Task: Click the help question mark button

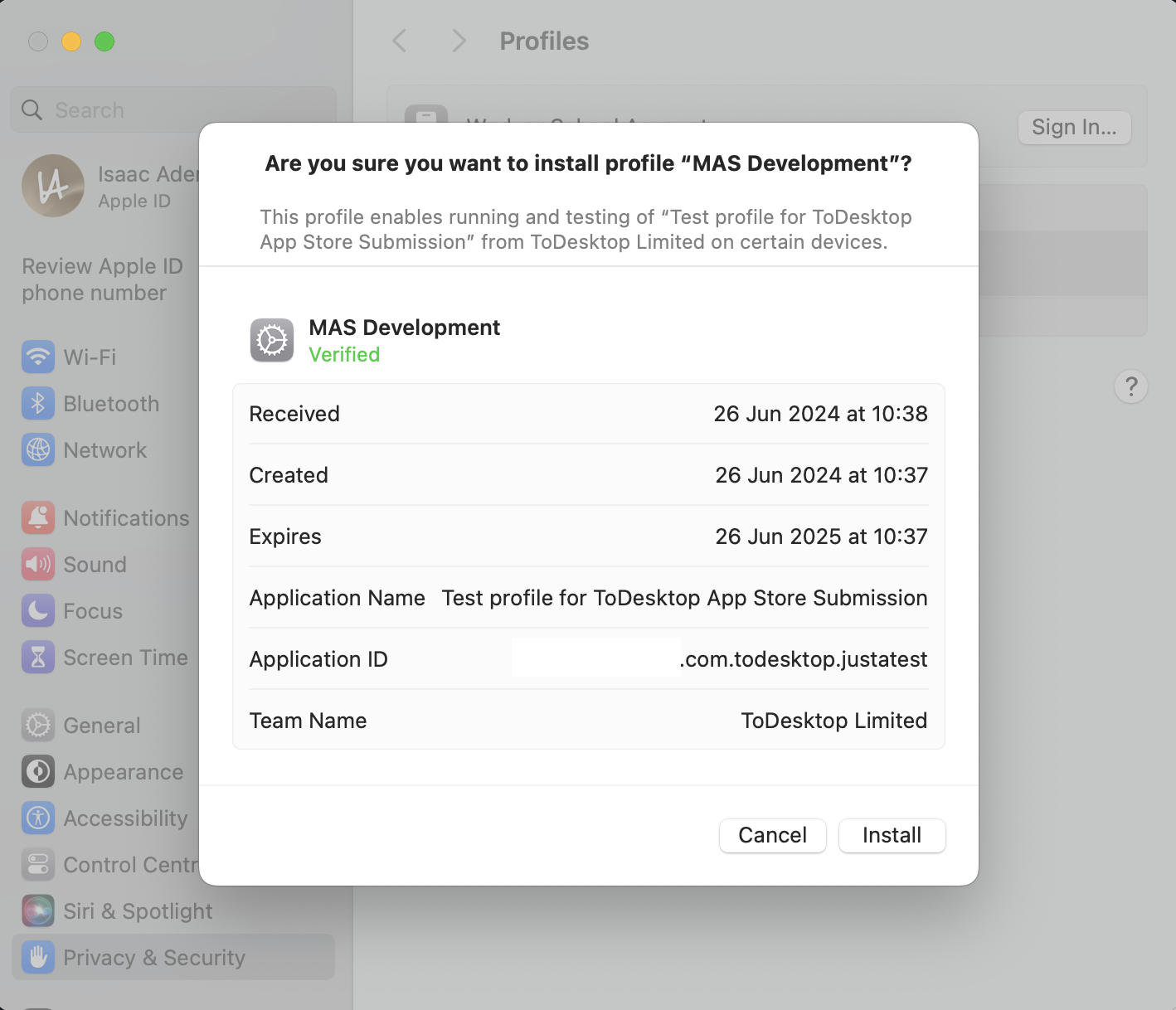Action: tap(1130, 386)
